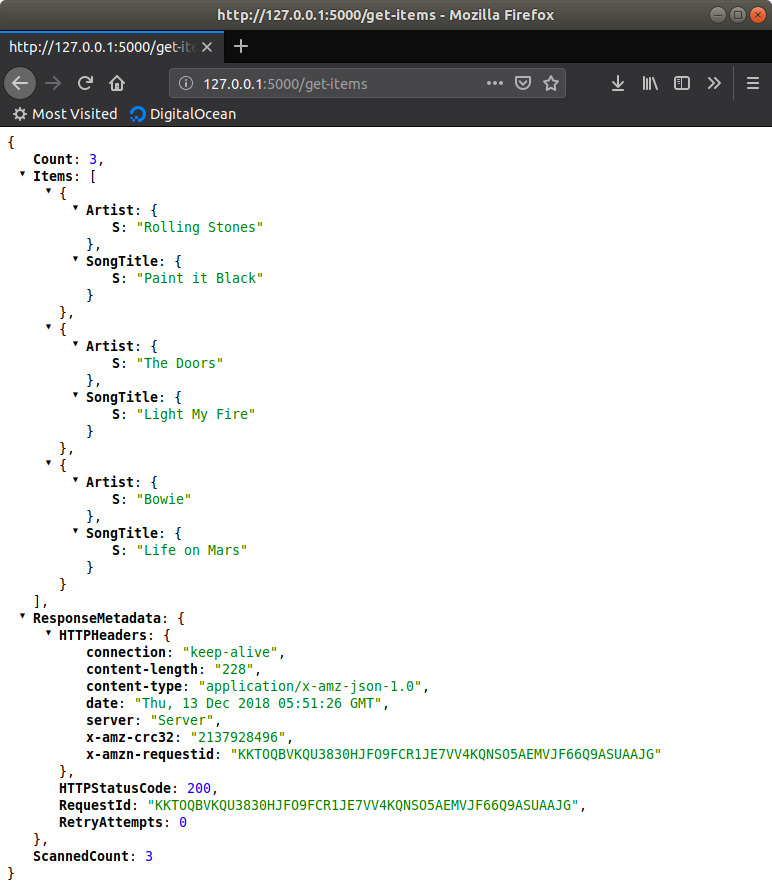Toggle the sidebar view icon

coord(682,83)
